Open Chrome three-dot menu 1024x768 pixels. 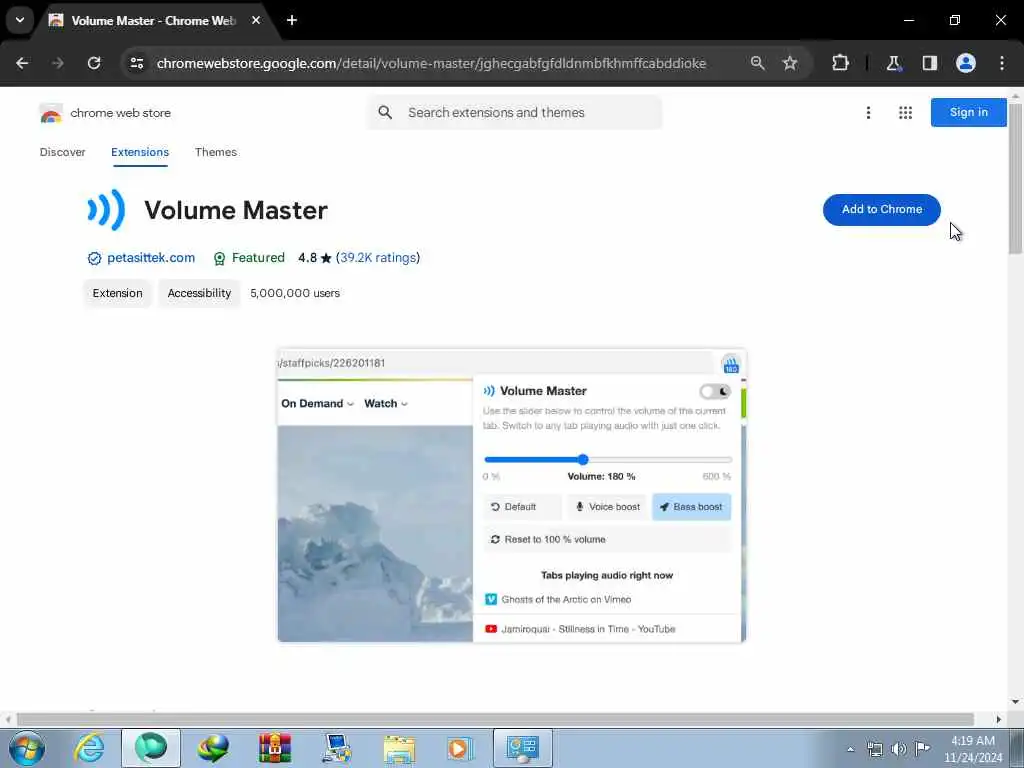click(1002, 63)
